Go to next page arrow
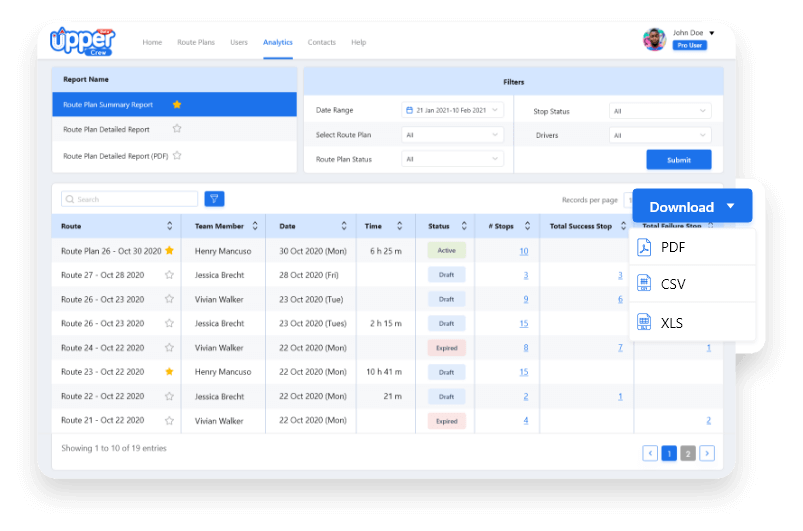This screenshot has width=803, height=531. click(707, 453)
